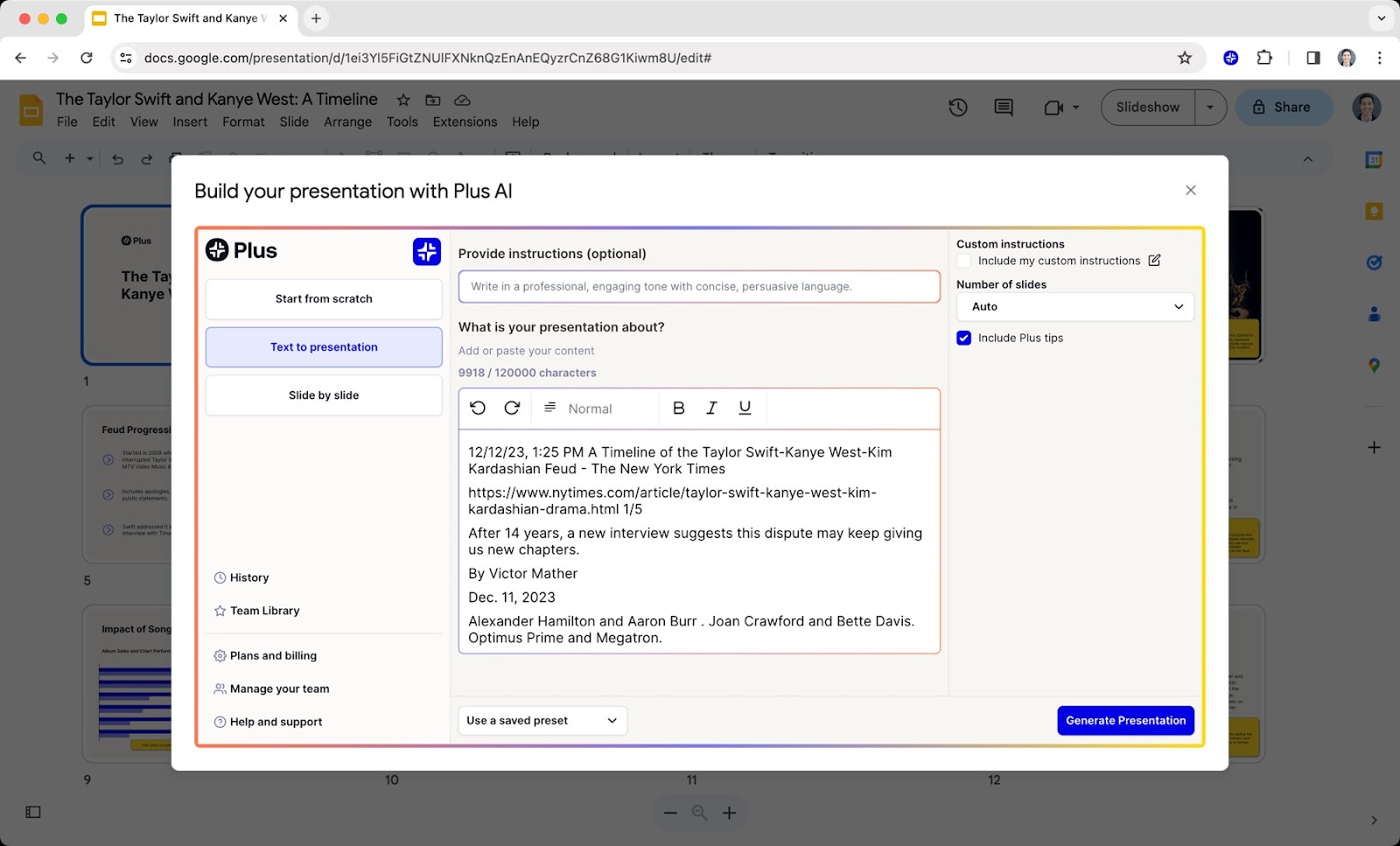Image resolution: width=1400 pixels, height=846 pixels.
Task: Toggle underline formatting in the editor
Action: 745,408
